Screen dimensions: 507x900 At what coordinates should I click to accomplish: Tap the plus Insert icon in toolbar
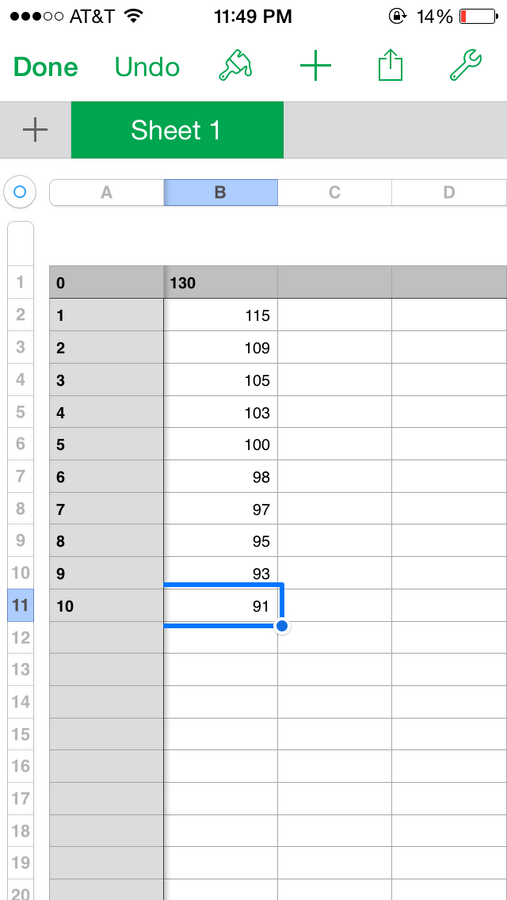tap(315, 66)
